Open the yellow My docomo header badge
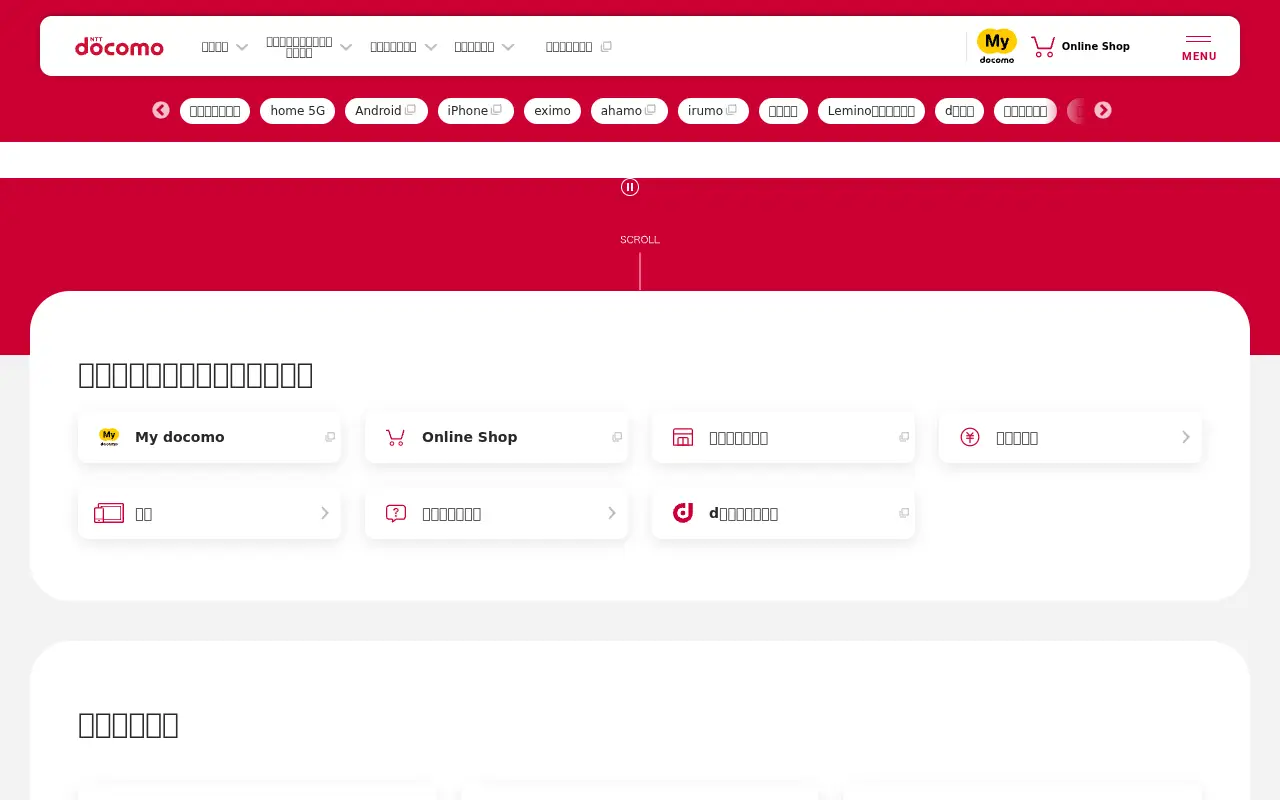Screen dimensions: 1280x800 (997, 46)
